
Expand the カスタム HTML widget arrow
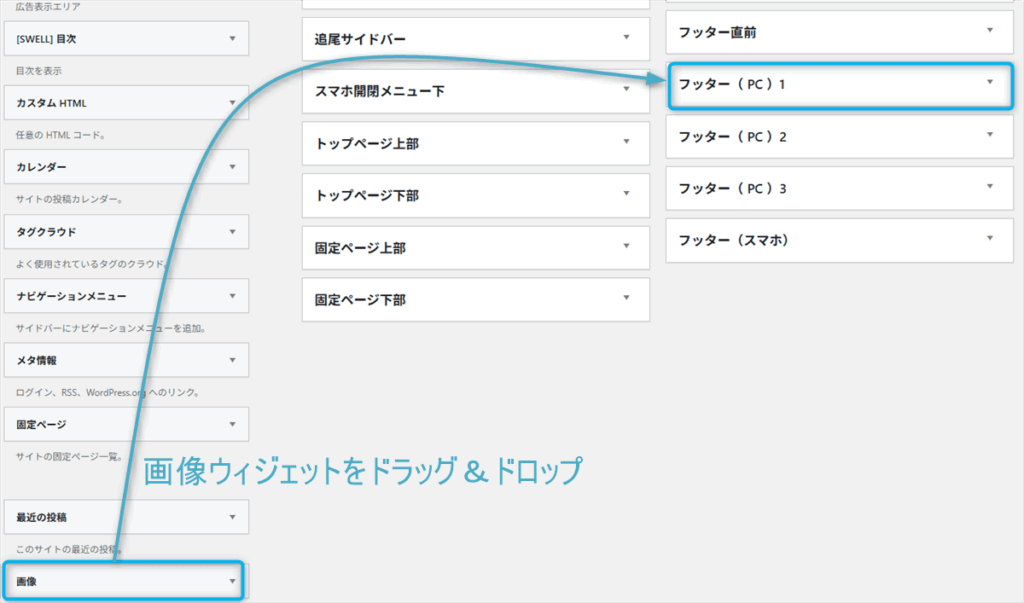232,103
